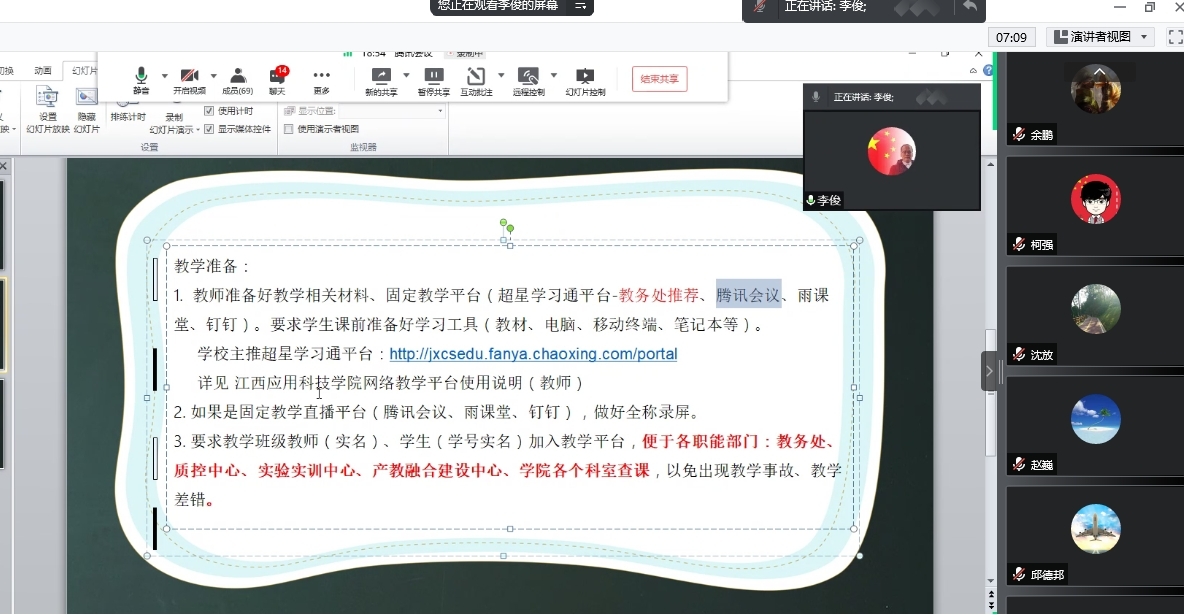The height and width of the screenshot is (615, 1185).
Task: Pause sharing with the 暂停共享 icon
Action: point(433,76)
